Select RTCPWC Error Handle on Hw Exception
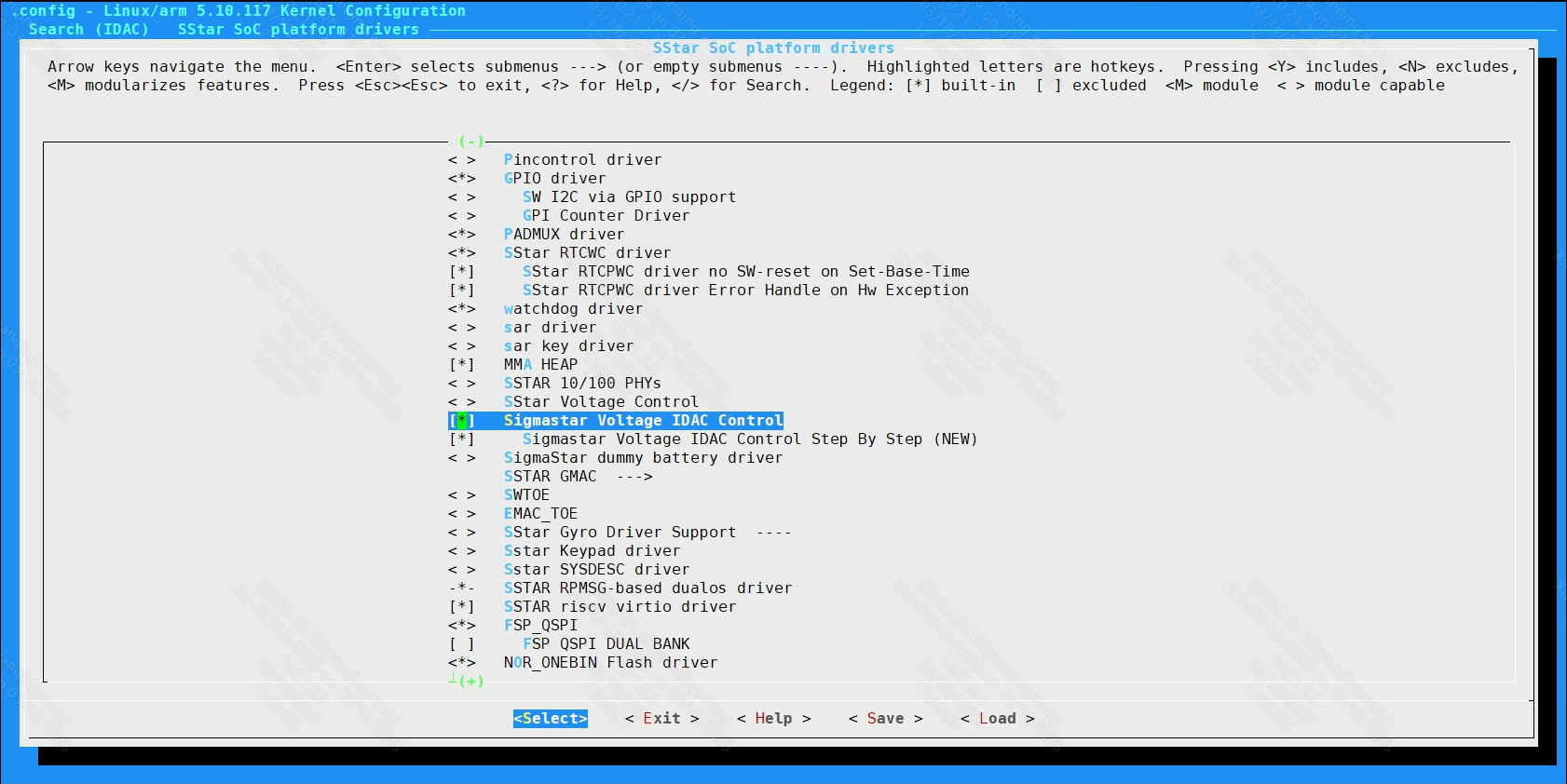Image resolution: width=1567 pixels, height=784 pixels. point(746,291)
